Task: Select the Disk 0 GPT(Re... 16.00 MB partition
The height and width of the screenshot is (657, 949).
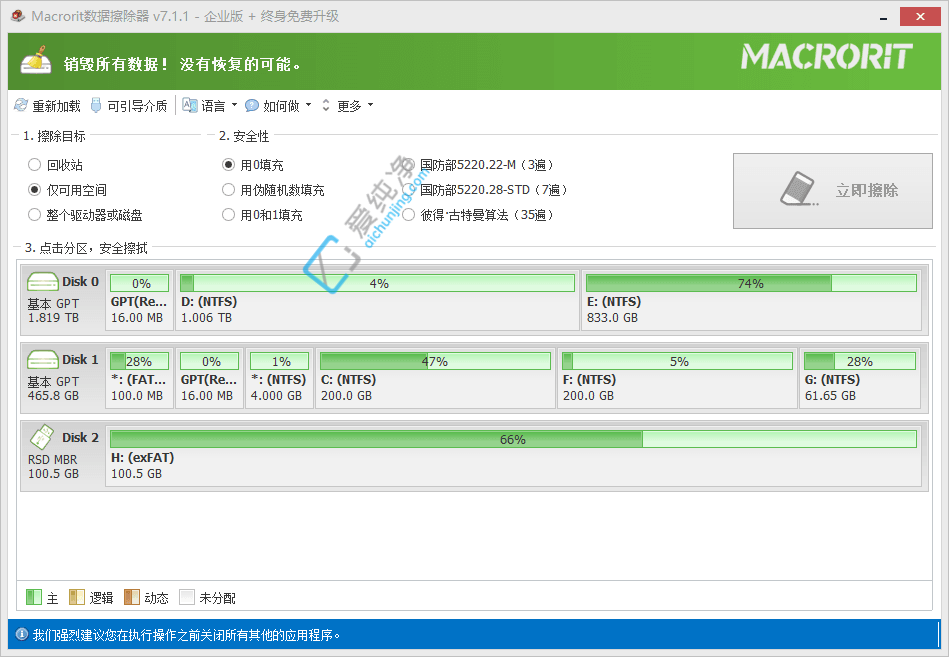Action: 139,300
